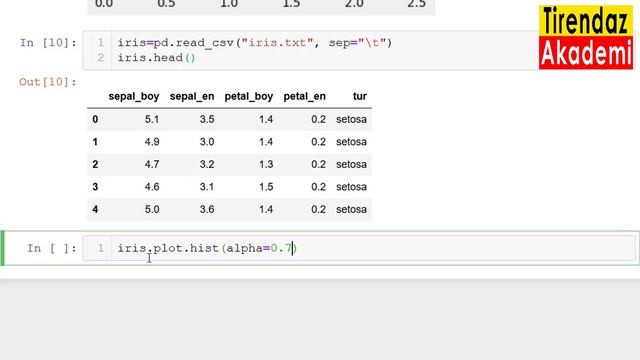This screenshot has width=640, height=360.
Task: Click sepal_en value 3.0
Action: tap(207, 142)
